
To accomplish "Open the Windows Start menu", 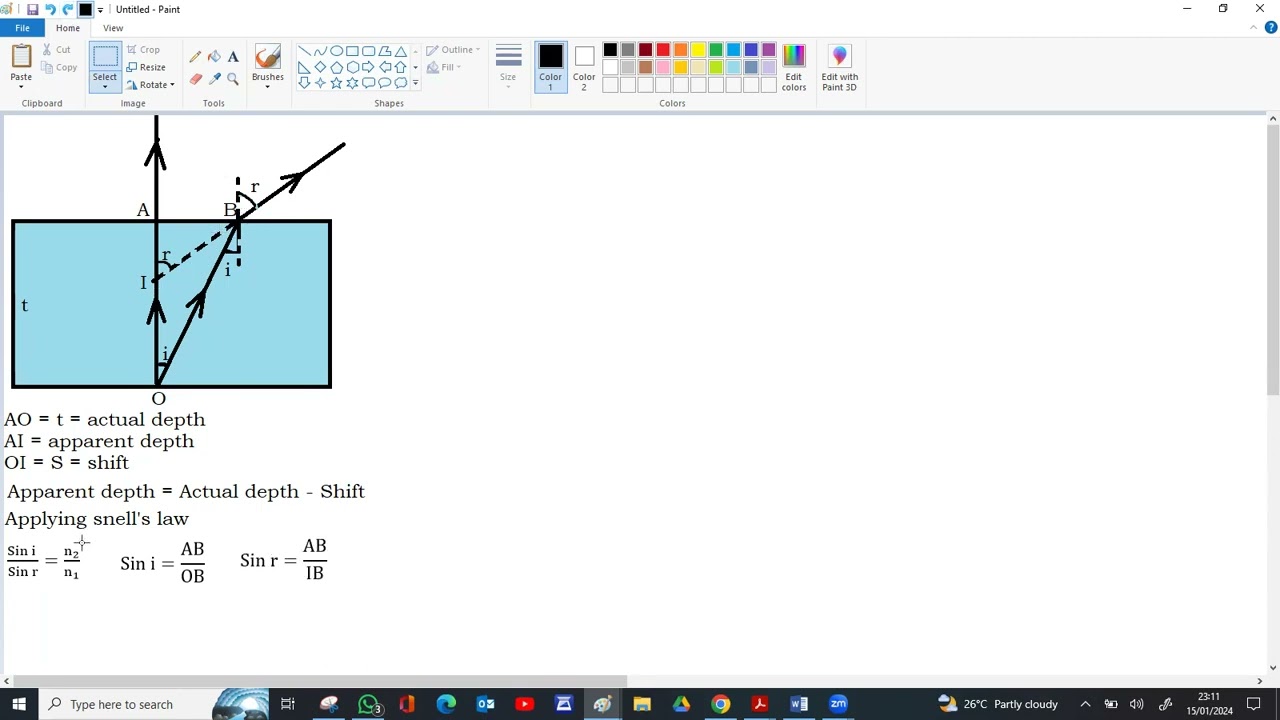I will point(19,704).
